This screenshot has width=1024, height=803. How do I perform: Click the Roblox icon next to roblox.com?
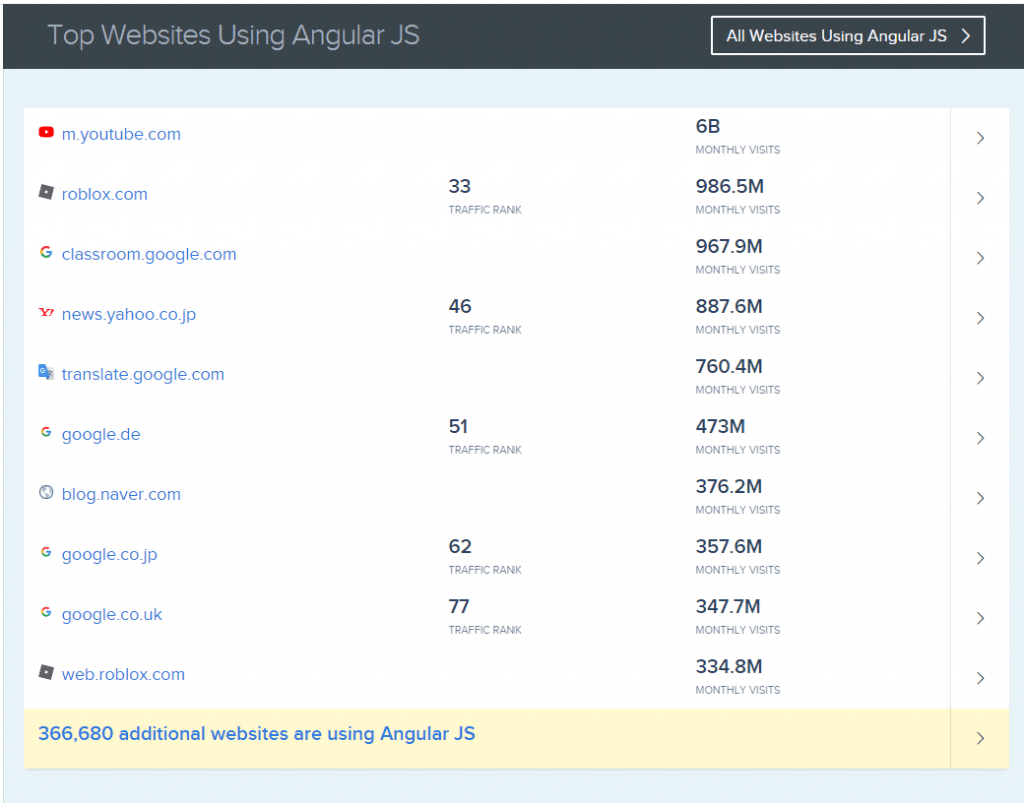point(45,193)
